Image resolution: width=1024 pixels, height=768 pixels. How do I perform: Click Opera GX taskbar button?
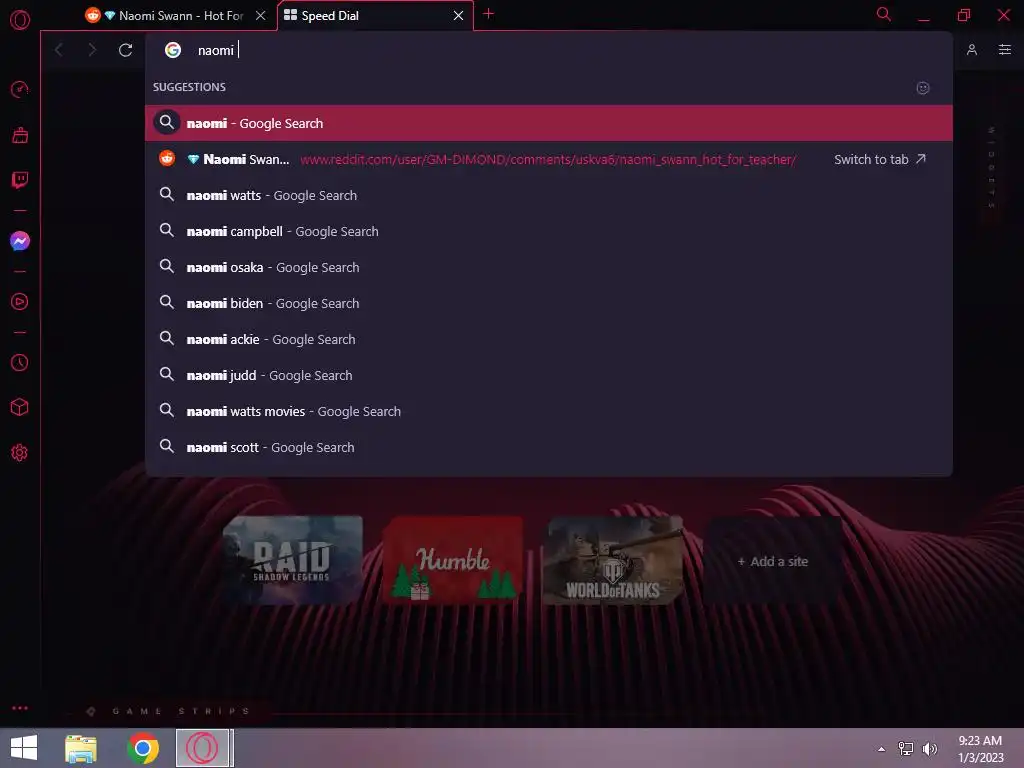coord(203,748)
